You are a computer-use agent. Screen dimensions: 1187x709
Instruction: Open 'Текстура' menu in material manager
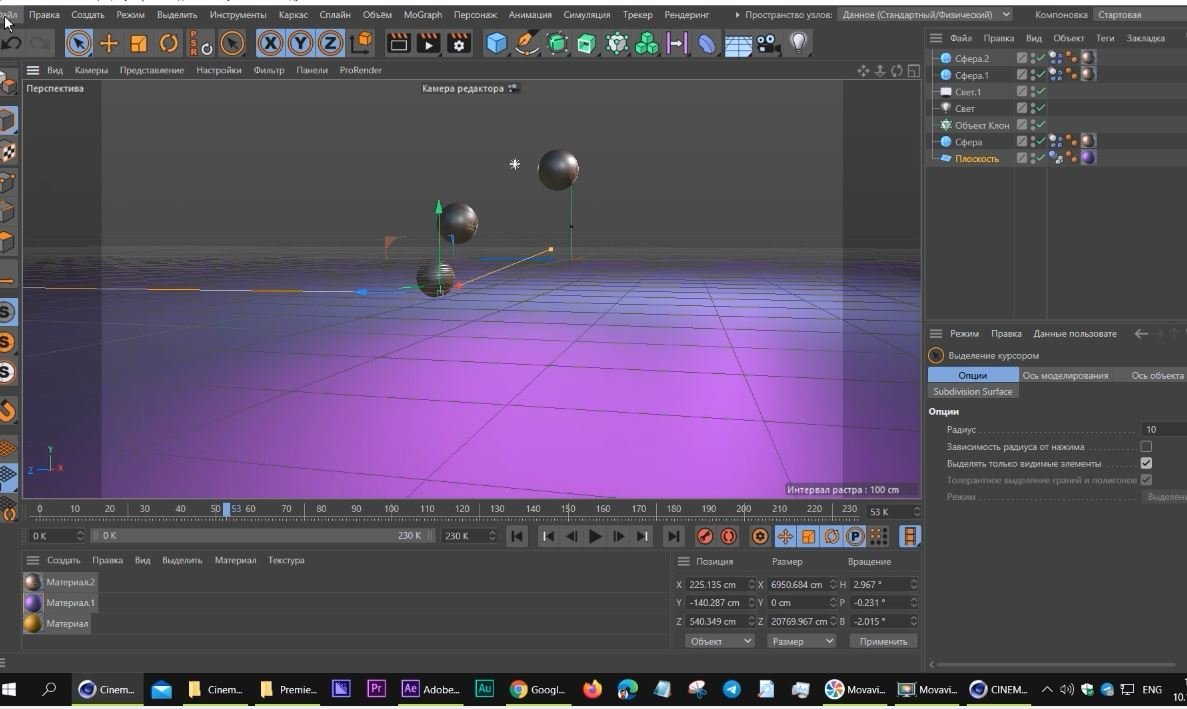coord(286,561)
